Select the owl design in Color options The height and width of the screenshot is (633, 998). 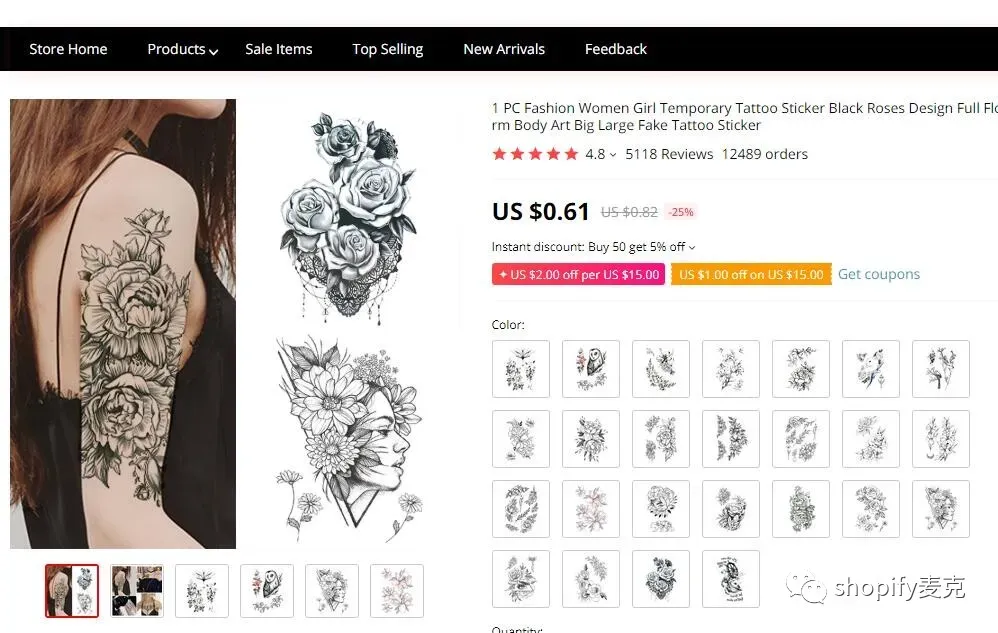point(590,369)
